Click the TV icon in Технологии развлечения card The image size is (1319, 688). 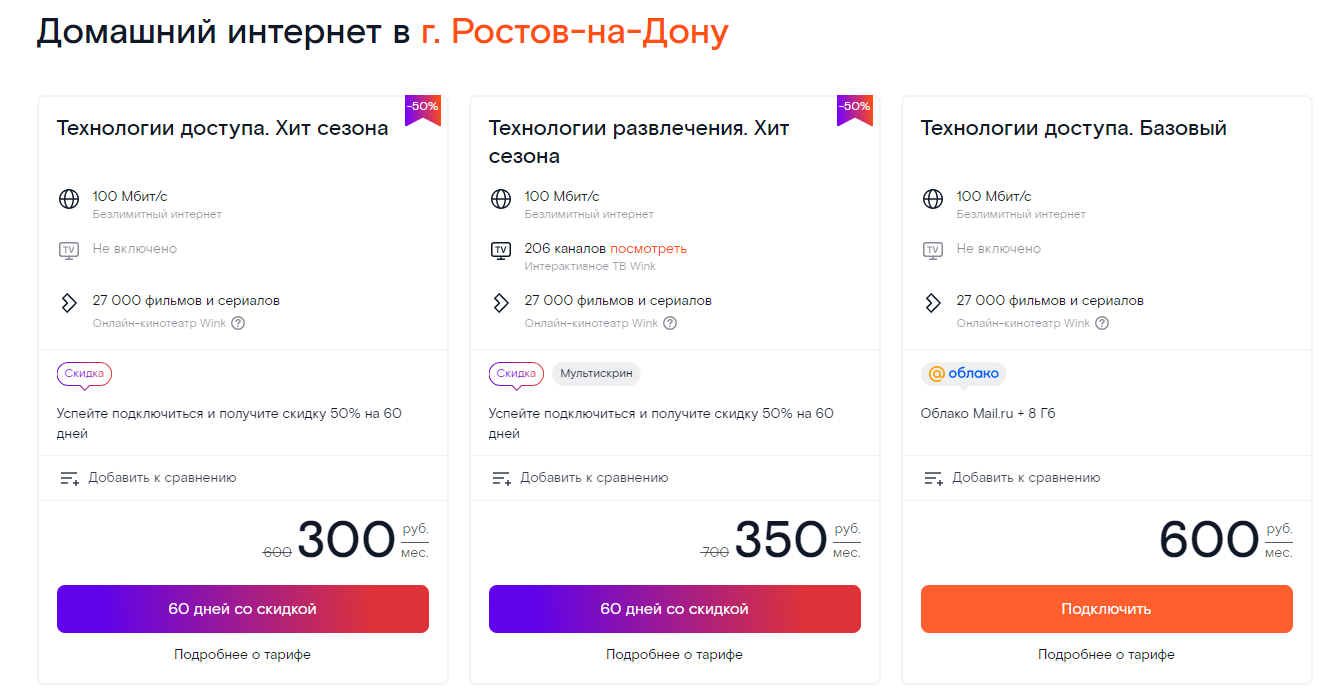(x=501, y=251)
